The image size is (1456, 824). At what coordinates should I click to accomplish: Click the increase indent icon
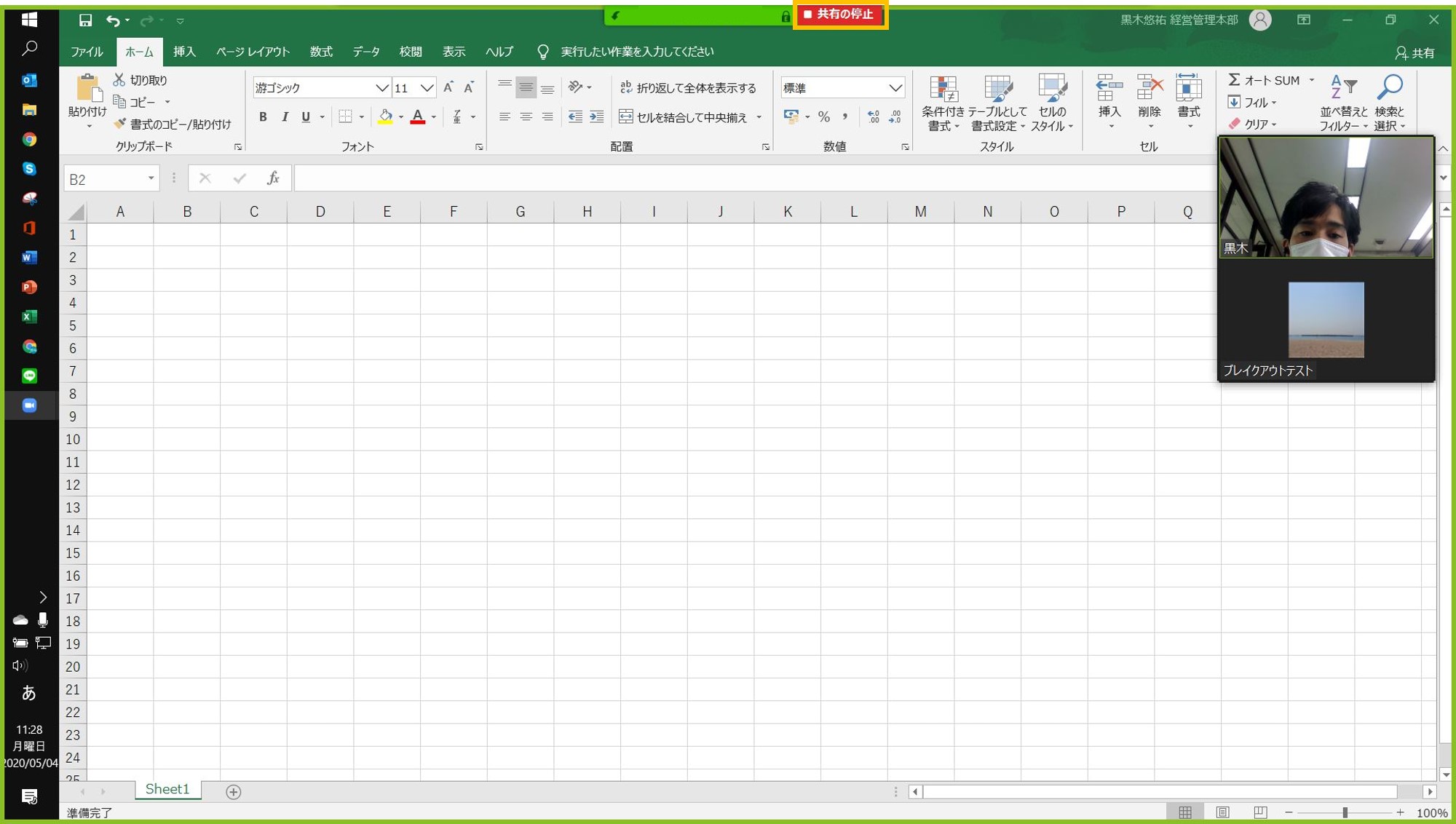(596, 116)
